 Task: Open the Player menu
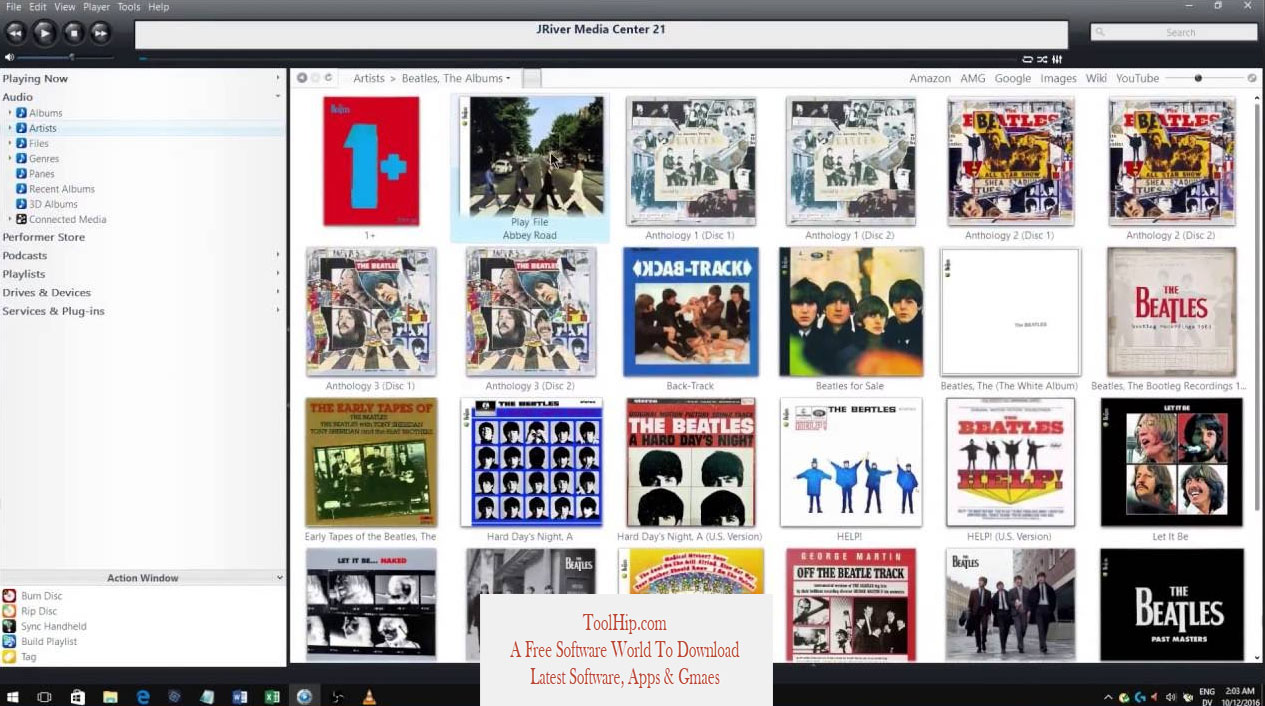(97, 7)
